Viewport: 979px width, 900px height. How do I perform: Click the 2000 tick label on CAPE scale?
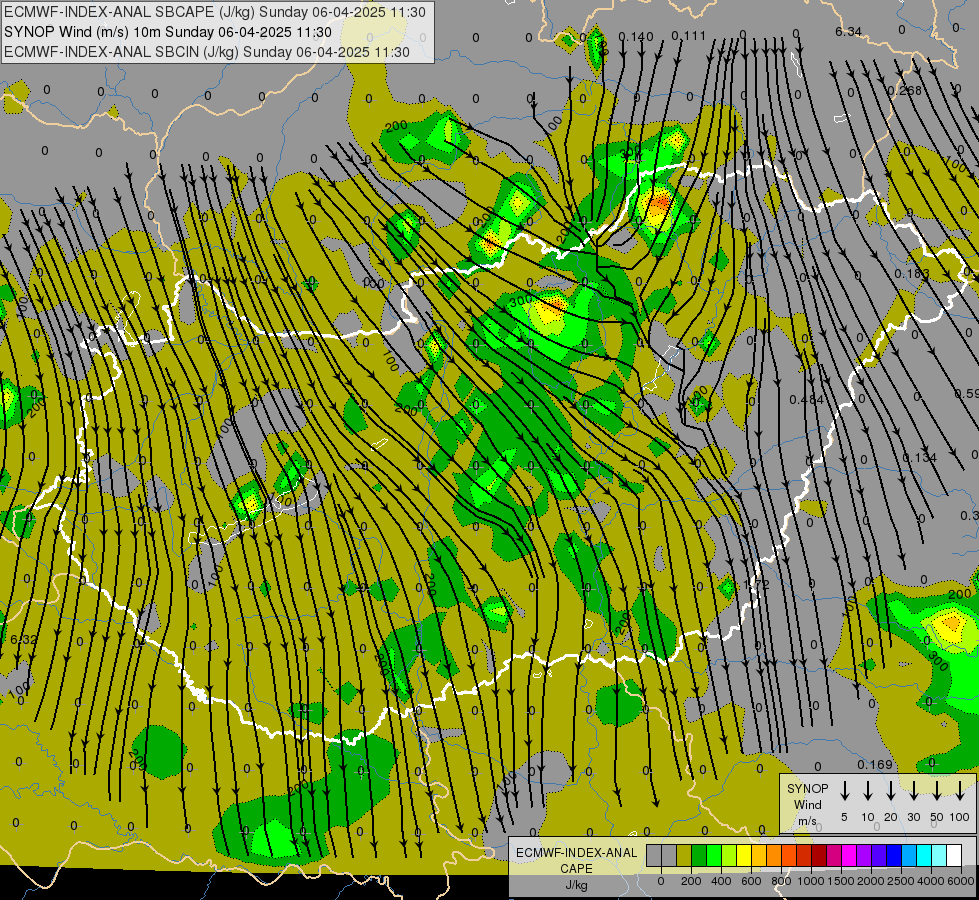tap(871, 881)
